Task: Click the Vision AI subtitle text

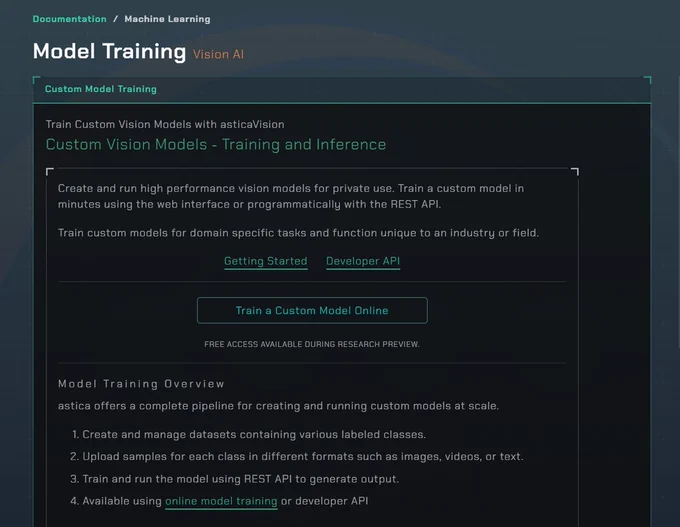Action: pyautogui.click(x=218, y=54)
